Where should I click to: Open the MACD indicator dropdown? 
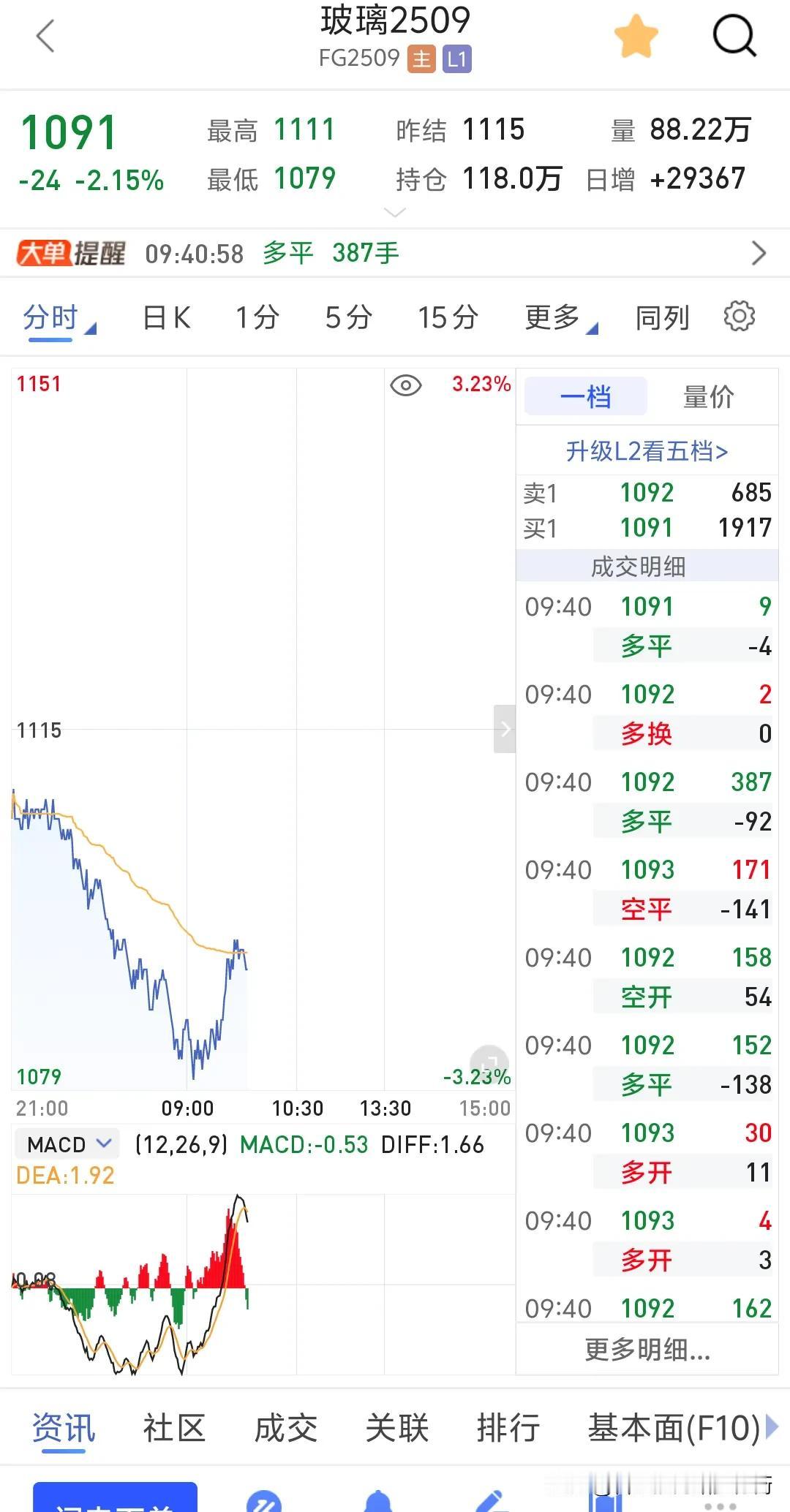pos(67,1144)
